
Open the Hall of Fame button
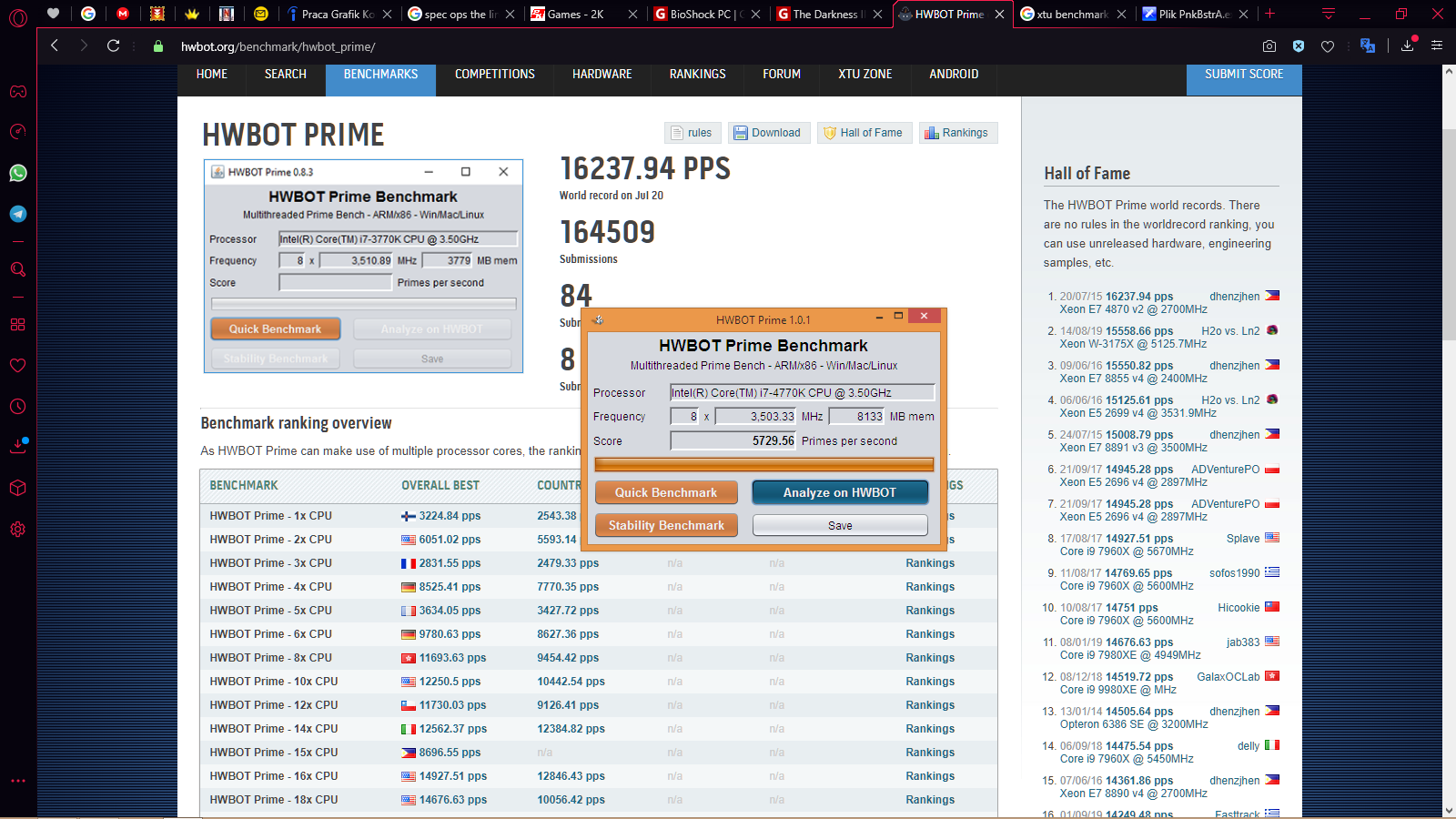[864, 133]
